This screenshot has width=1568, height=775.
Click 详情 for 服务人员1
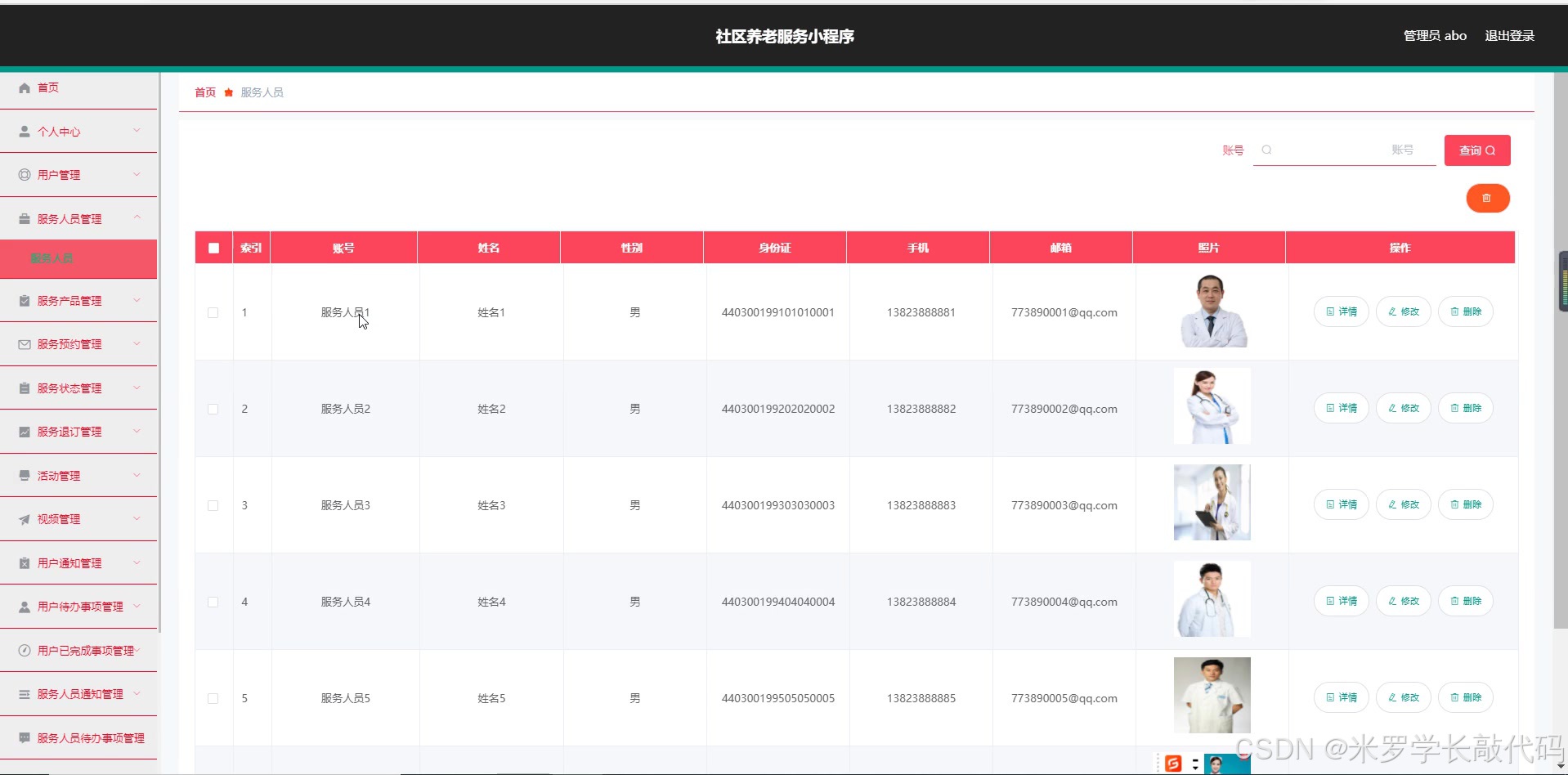1342,311
